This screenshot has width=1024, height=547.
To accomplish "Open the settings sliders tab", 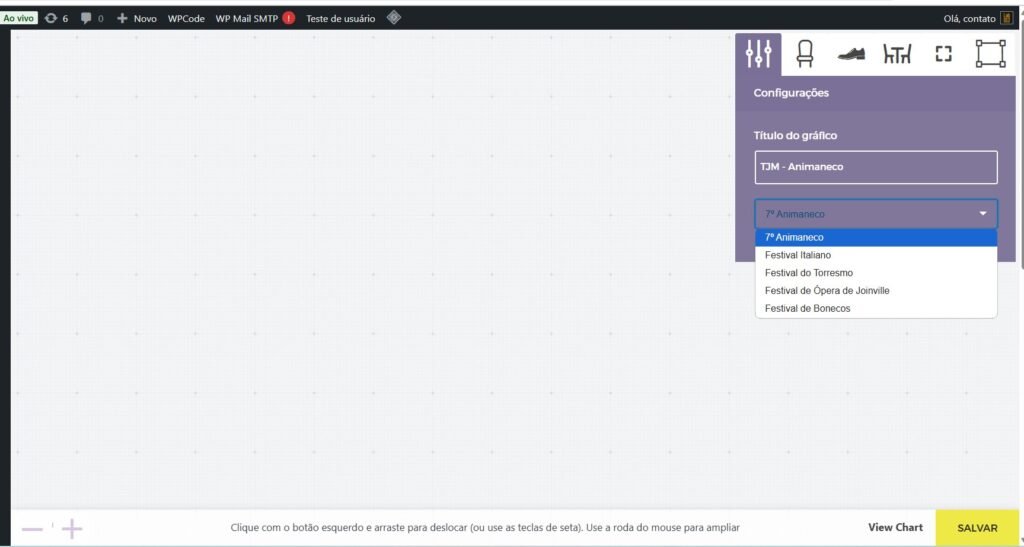I will click(758, 54).
